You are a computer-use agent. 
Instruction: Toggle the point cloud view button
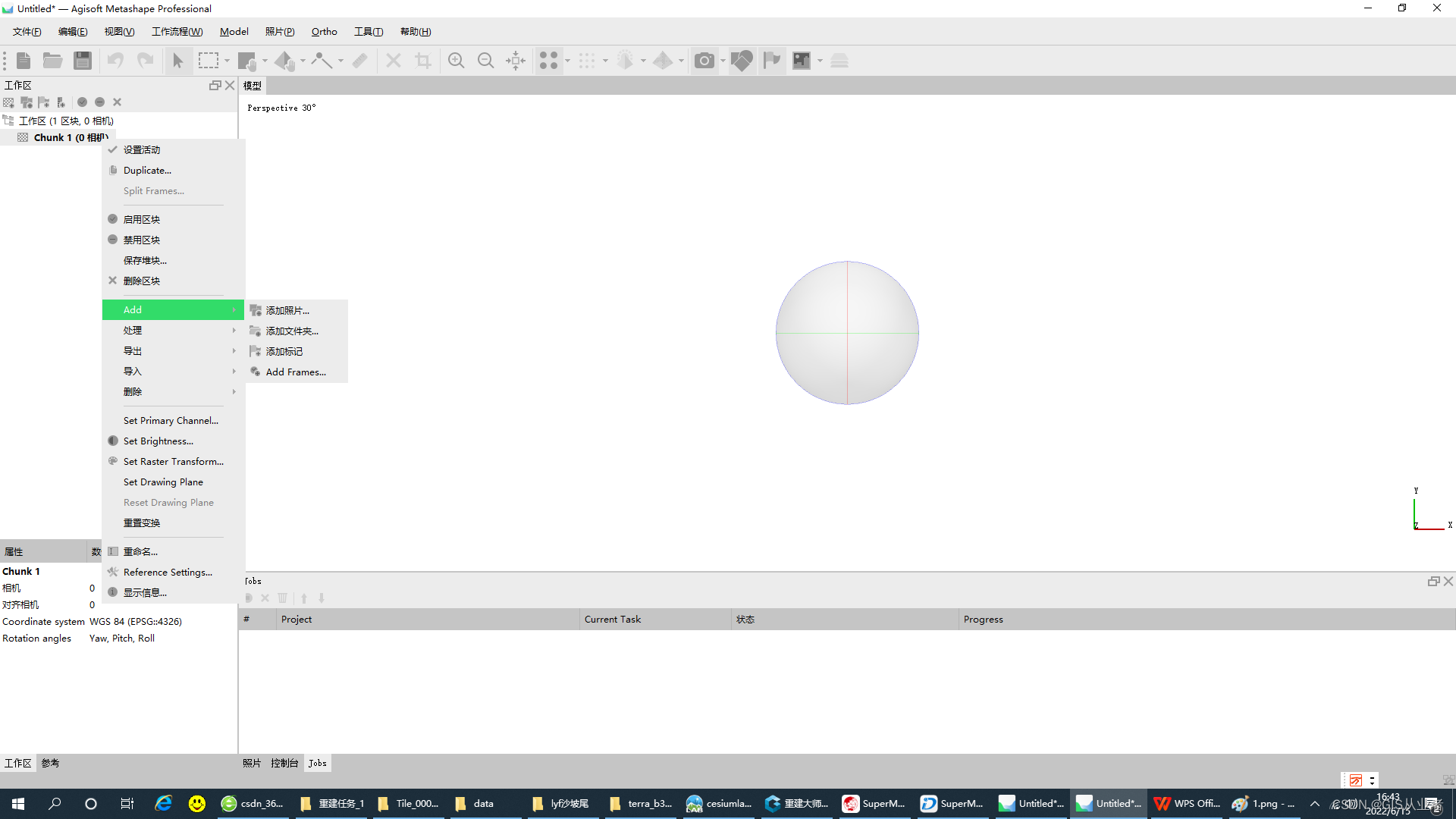coord(548,61)
